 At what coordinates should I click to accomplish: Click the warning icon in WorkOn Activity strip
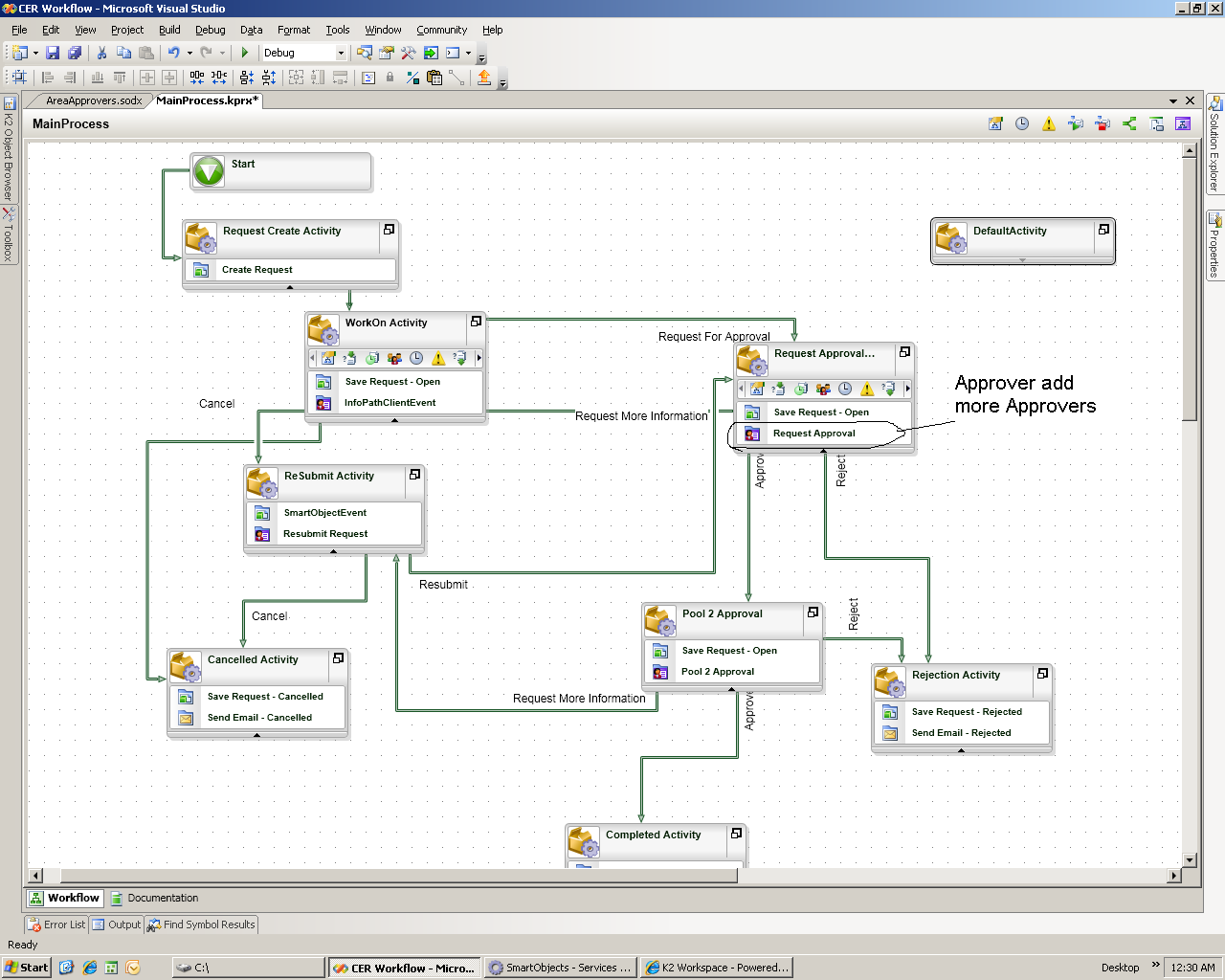tap(438, 358)
